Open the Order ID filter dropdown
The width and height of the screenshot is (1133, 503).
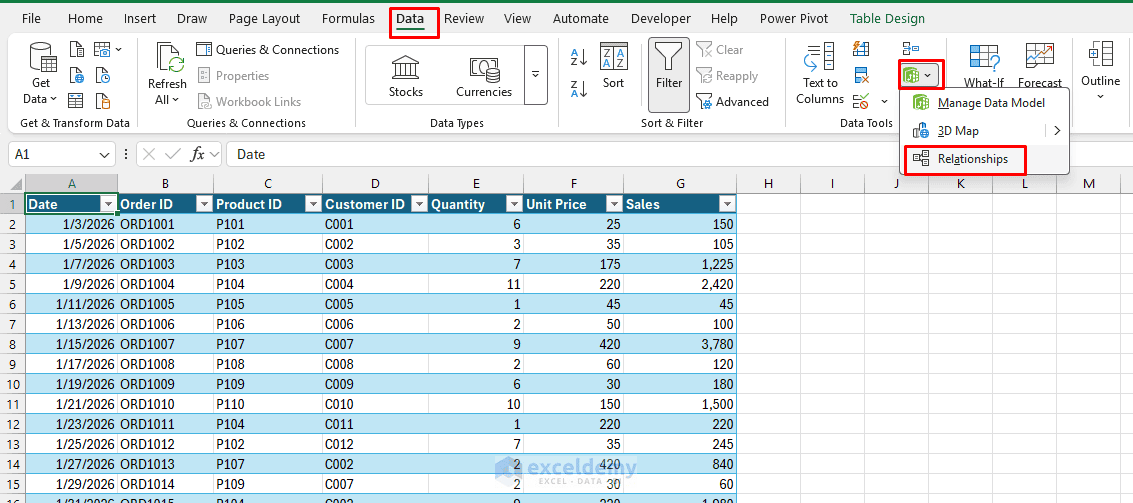coord(204,205)
